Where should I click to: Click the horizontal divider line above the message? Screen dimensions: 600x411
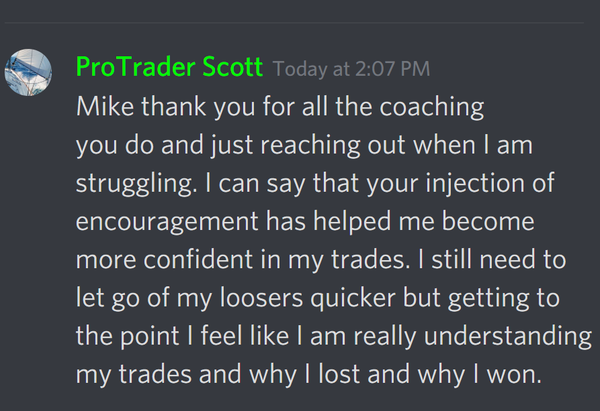click(x=300, y=22)
